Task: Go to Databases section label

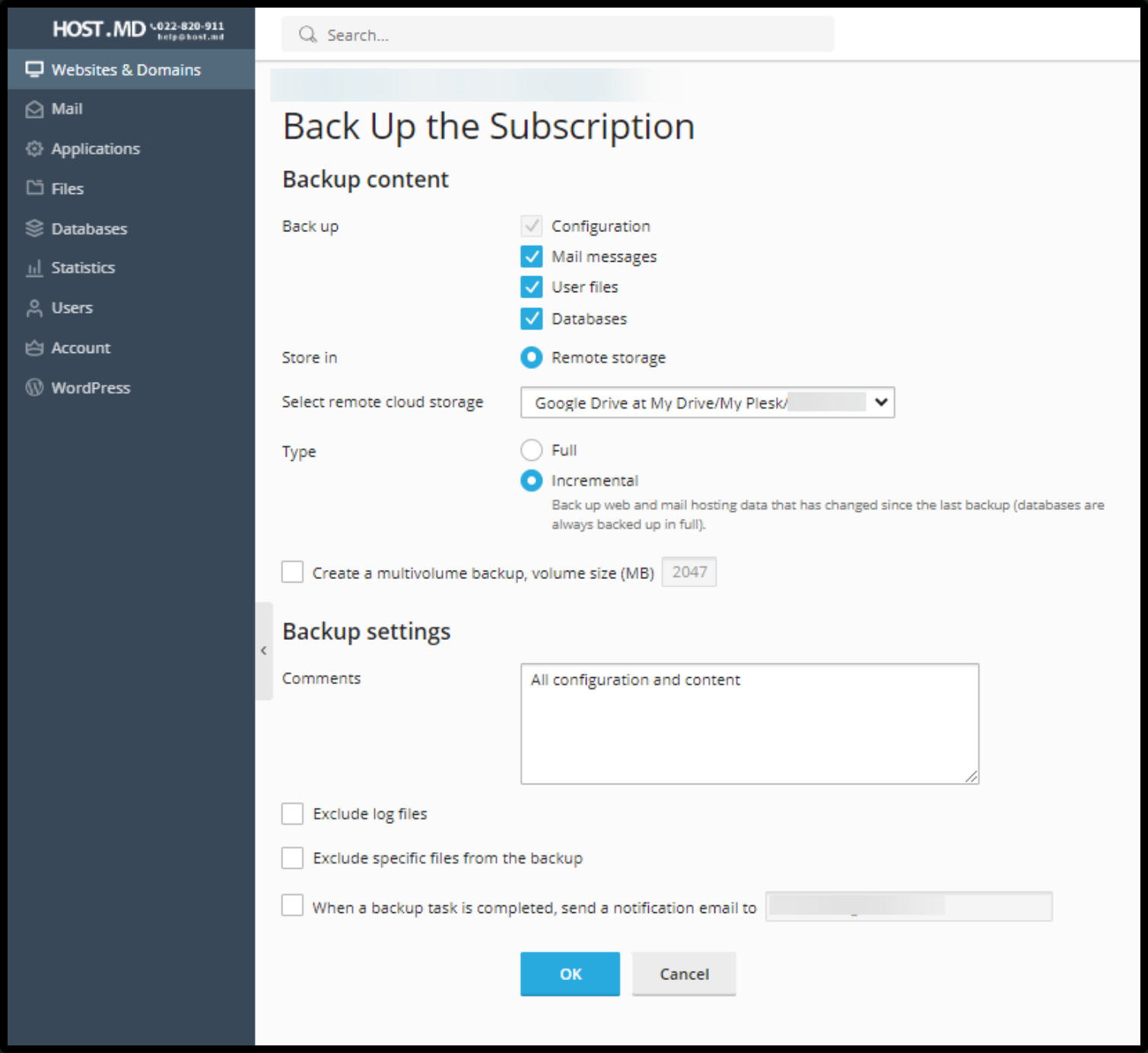Action: (x=89, y=228)
